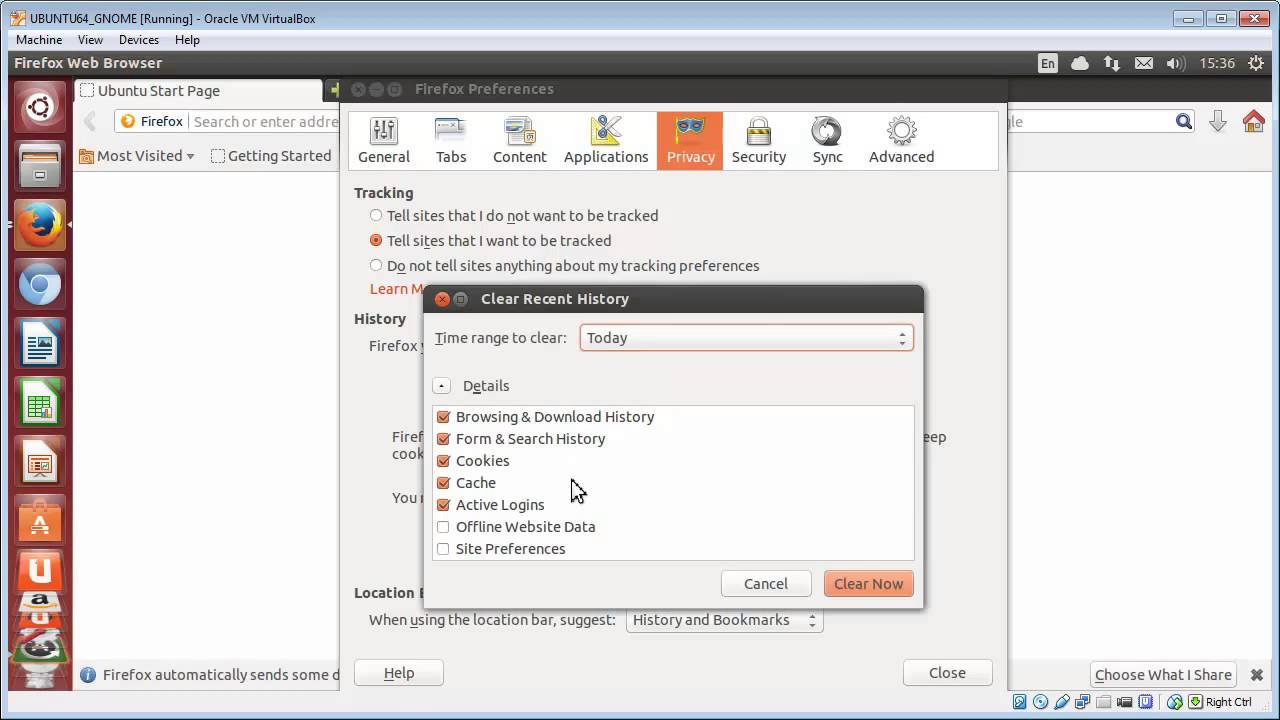The width and height of the screenshot is (1280, 720).
Task: Uncheck Form & Search History
Action: click(443, 439)
